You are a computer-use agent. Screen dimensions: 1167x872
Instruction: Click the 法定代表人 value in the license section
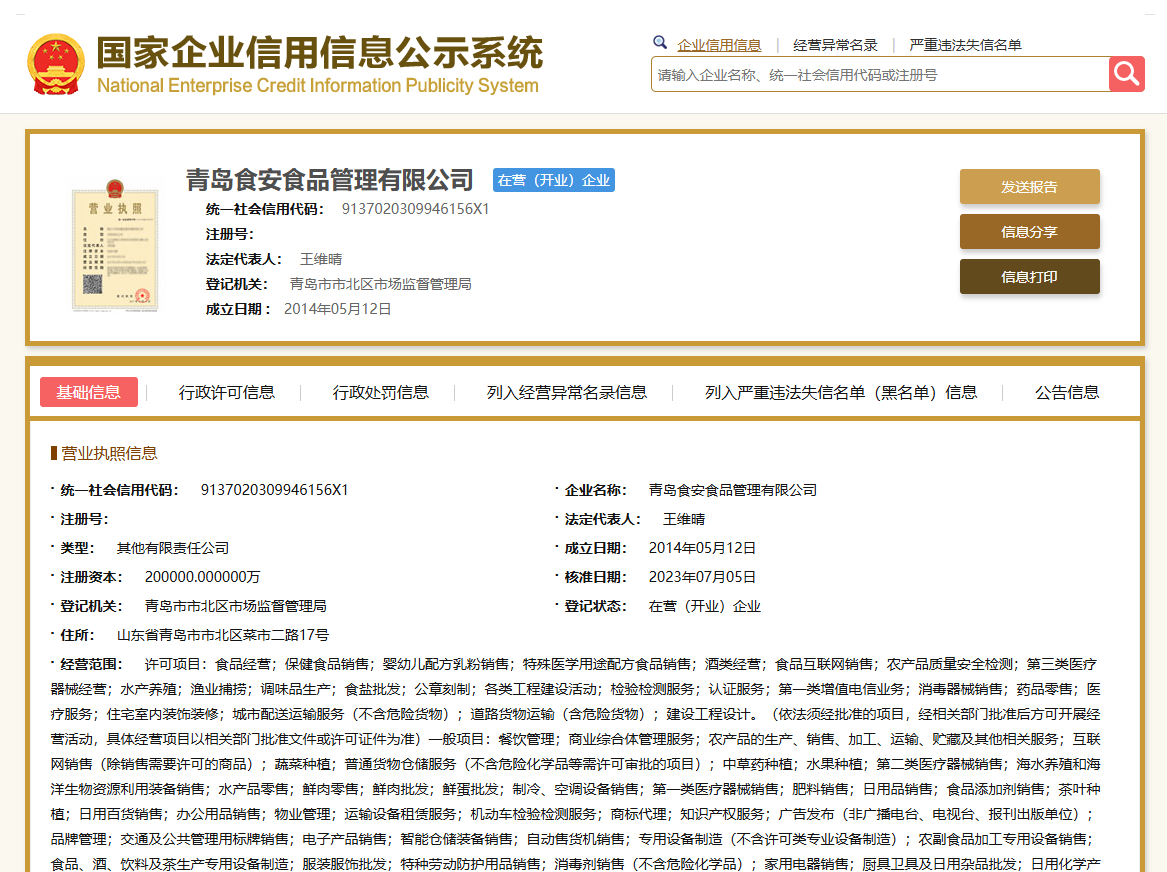pos(683,519)
